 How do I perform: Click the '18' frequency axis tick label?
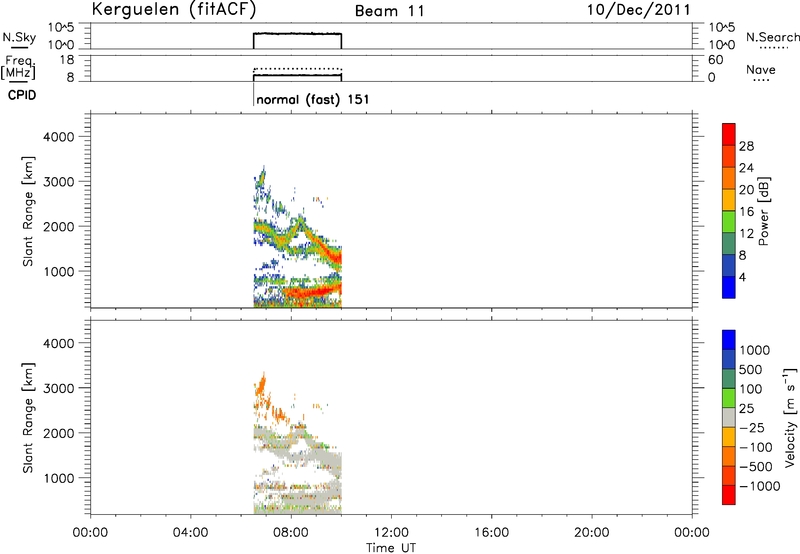point(67,60)
